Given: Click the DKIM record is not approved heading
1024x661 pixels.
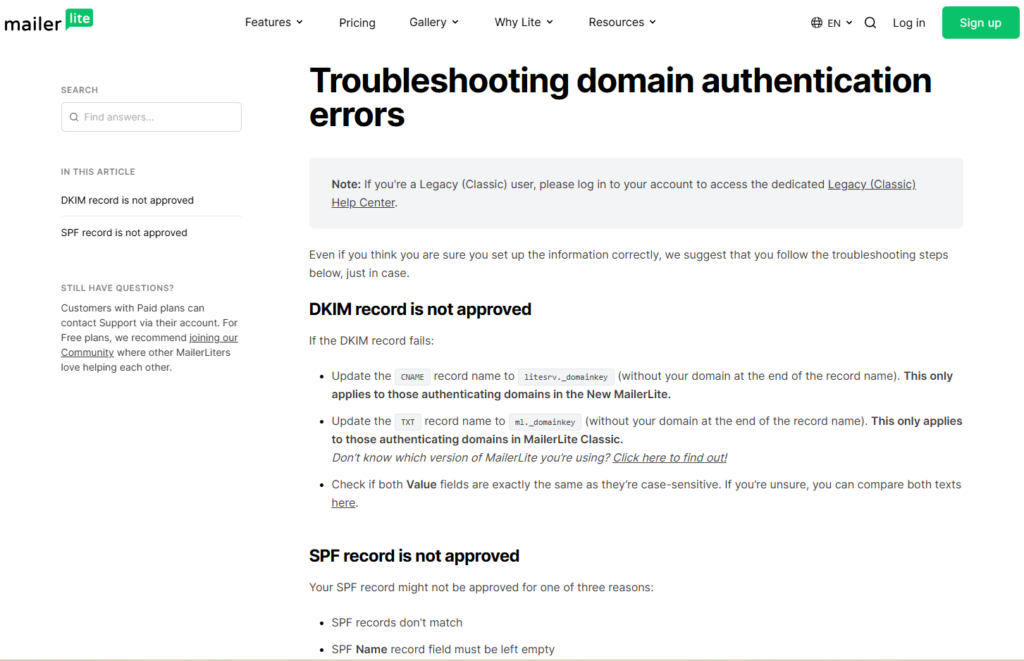Looking at the screenshot, I should pos(420,309).
